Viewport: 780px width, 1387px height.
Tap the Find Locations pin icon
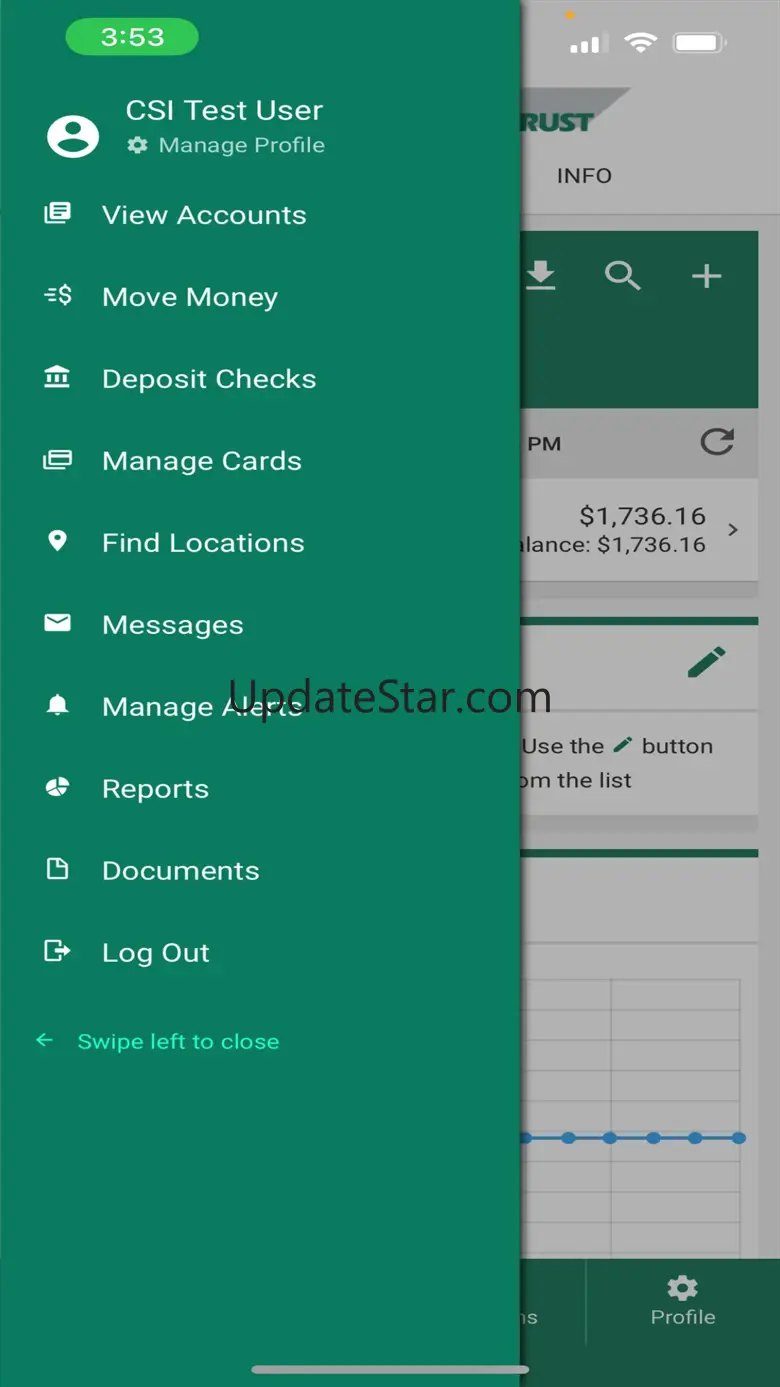tap(58, 541)
